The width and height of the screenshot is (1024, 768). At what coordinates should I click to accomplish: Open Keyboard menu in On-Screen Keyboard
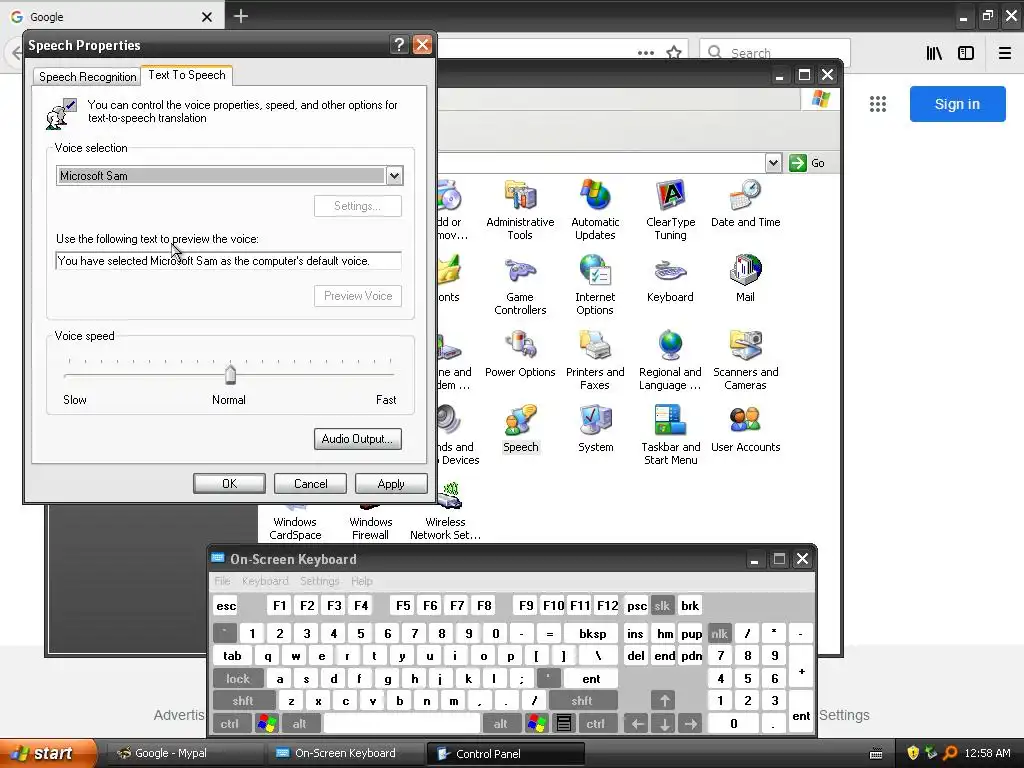click(264, 581)
